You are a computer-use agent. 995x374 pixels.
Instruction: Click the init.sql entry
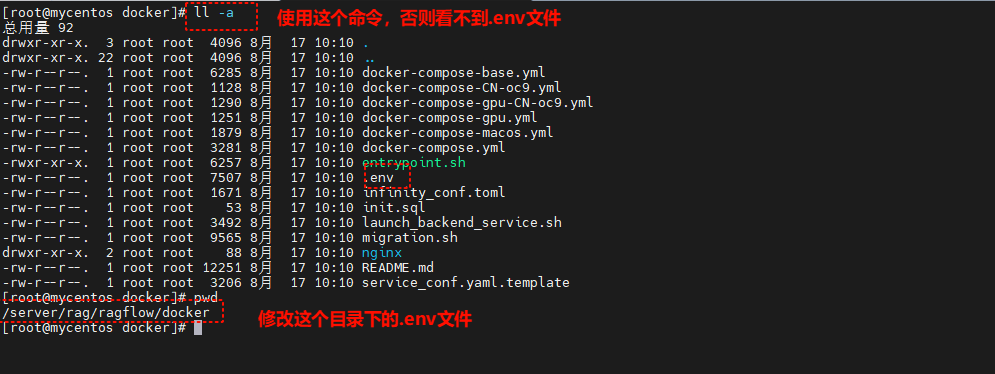pyautogui.click(x=393, y=208)
